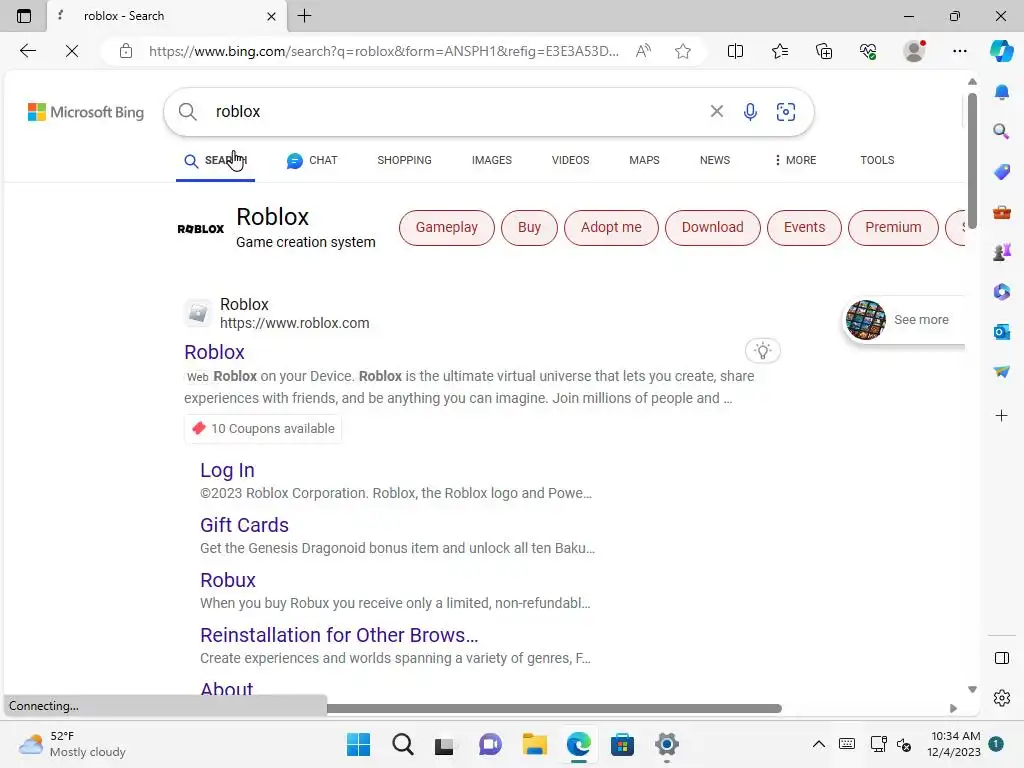This screenshot has height=768, width=1024.
Task: Stop page loading with X button
Action: (72, 51)
